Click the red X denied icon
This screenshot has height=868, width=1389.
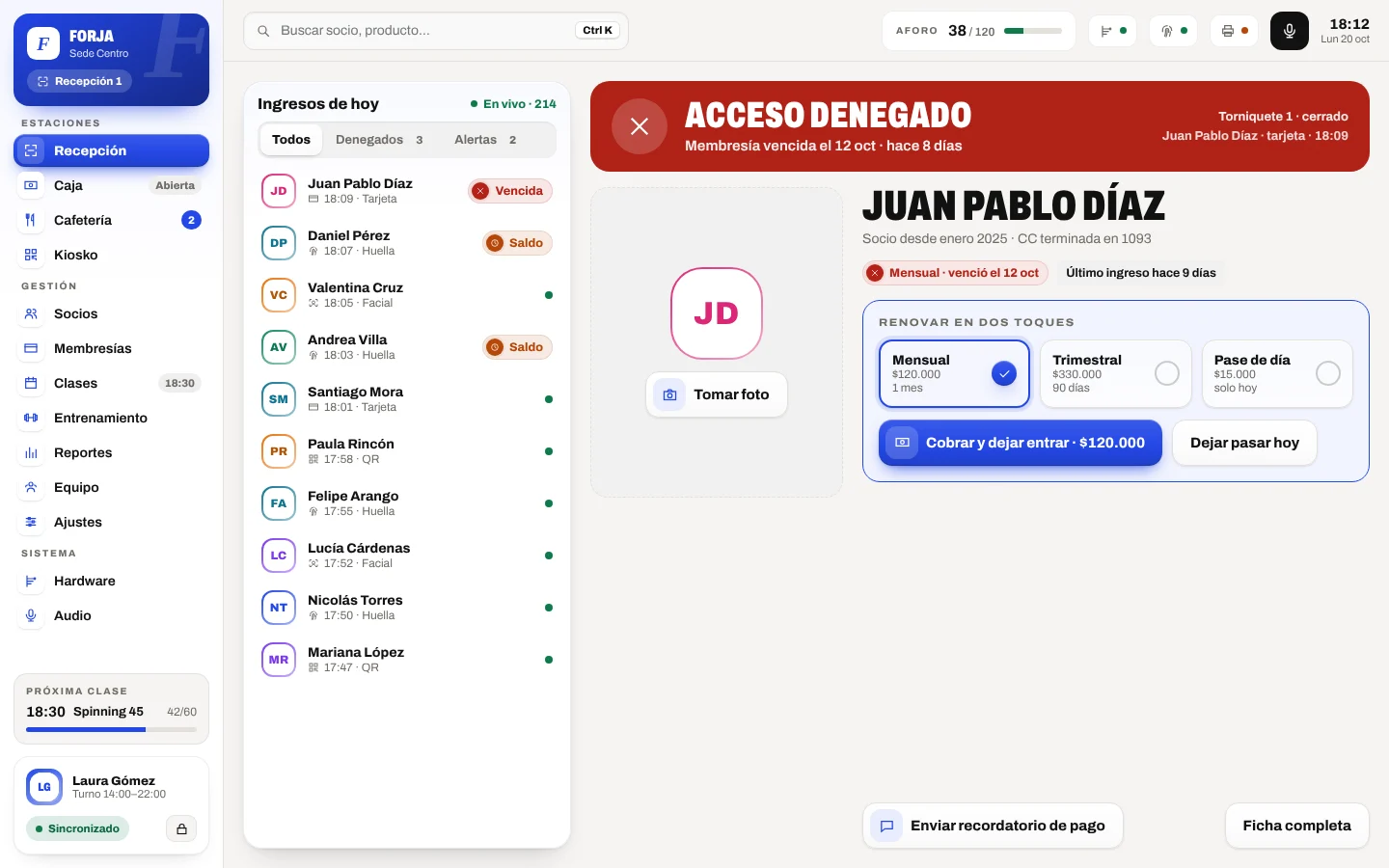tap(640, 126)
